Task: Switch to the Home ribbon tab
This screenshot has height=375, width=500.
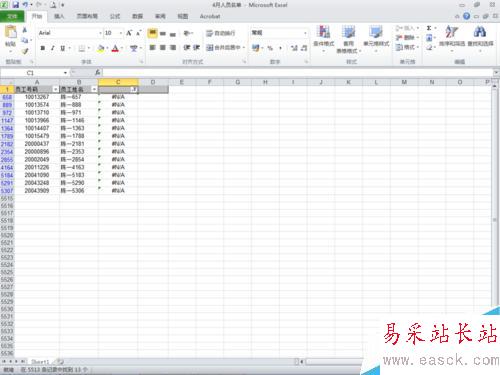Action: 37,16
